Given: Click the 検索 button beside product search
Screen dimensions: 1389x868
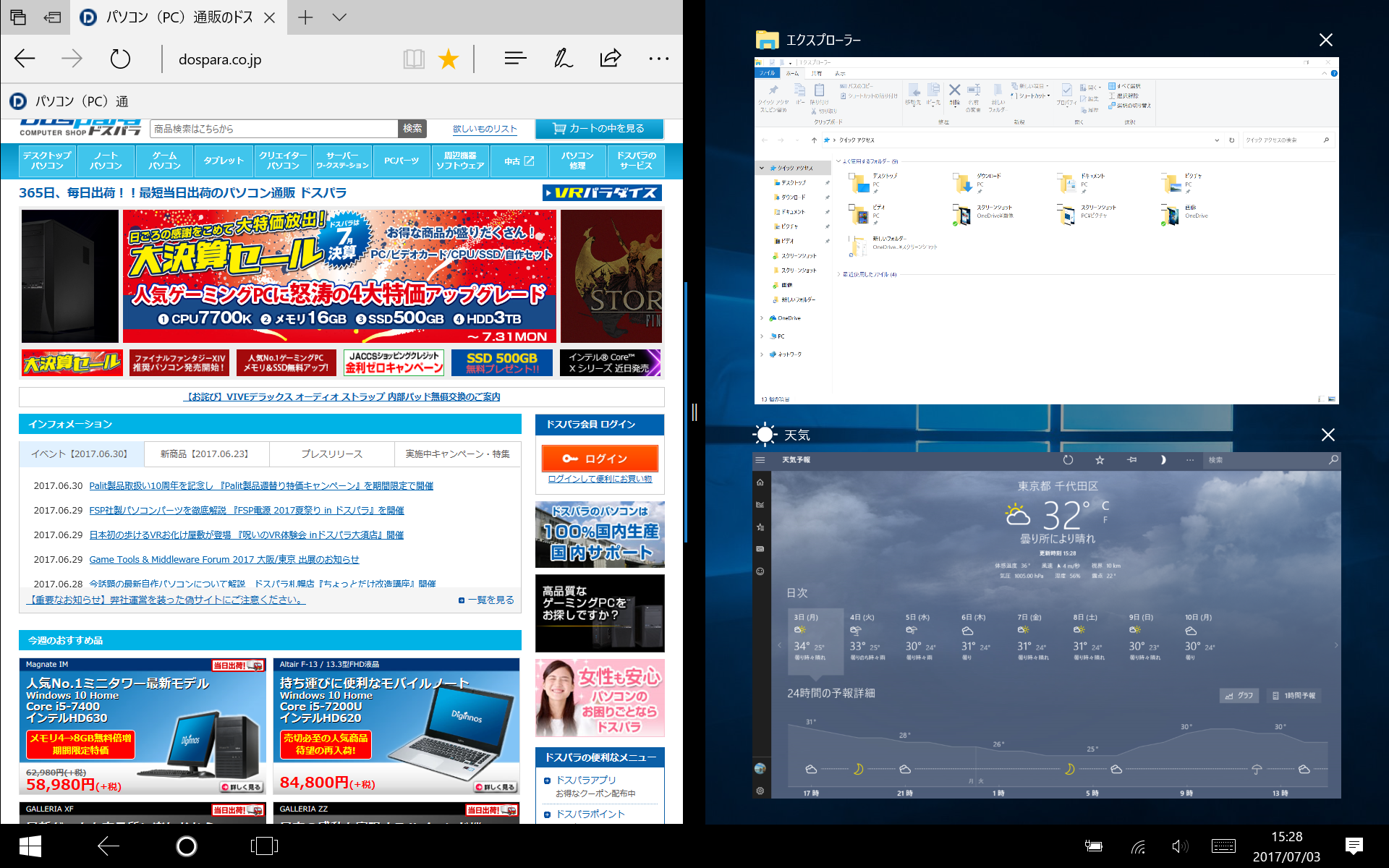Looking at the screenshot, I should pyautogui.click(x=412, y=129).
